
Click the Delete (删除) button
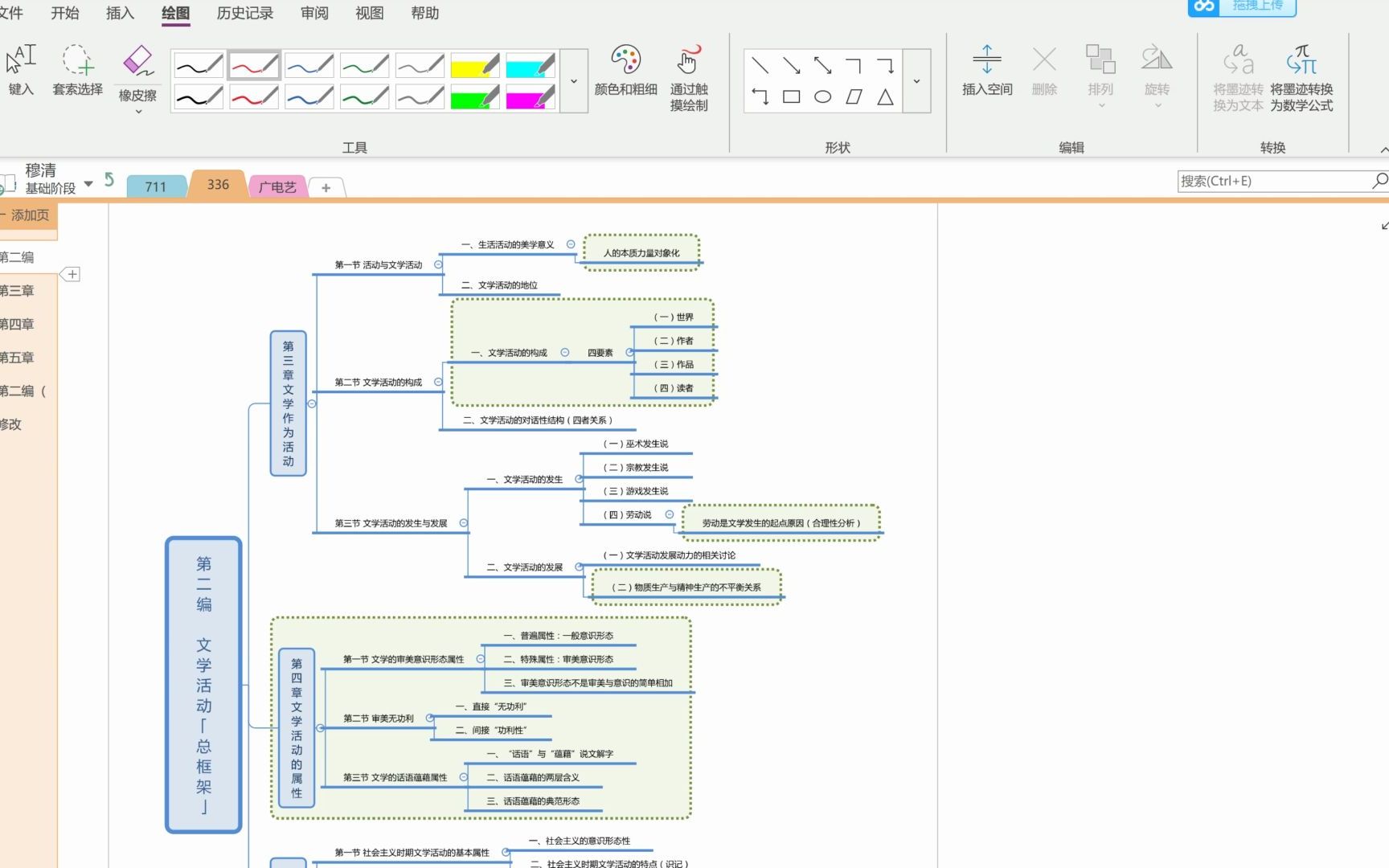coord(1044,71)
